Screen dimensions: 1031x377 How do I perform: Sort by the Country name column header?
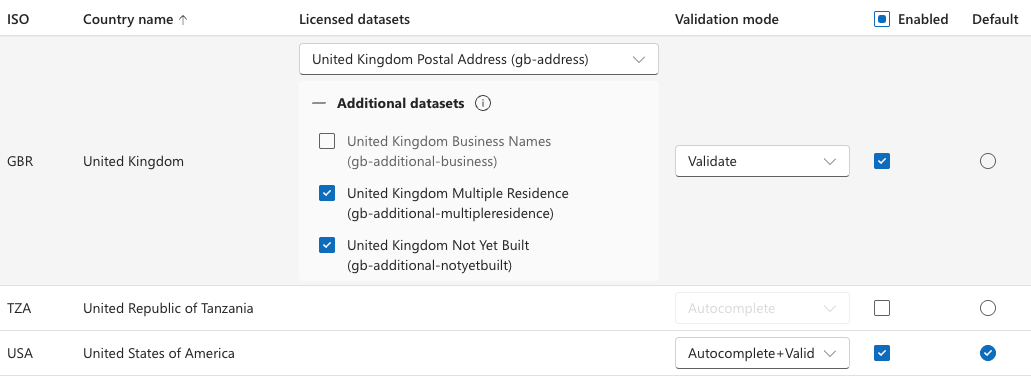[x=128, y=20]
